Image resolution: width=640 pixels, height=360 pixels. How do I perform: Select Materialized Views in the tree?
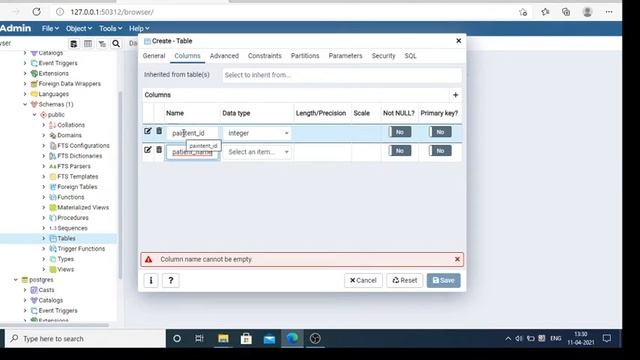pyautogui.click(x=83, y=207)
